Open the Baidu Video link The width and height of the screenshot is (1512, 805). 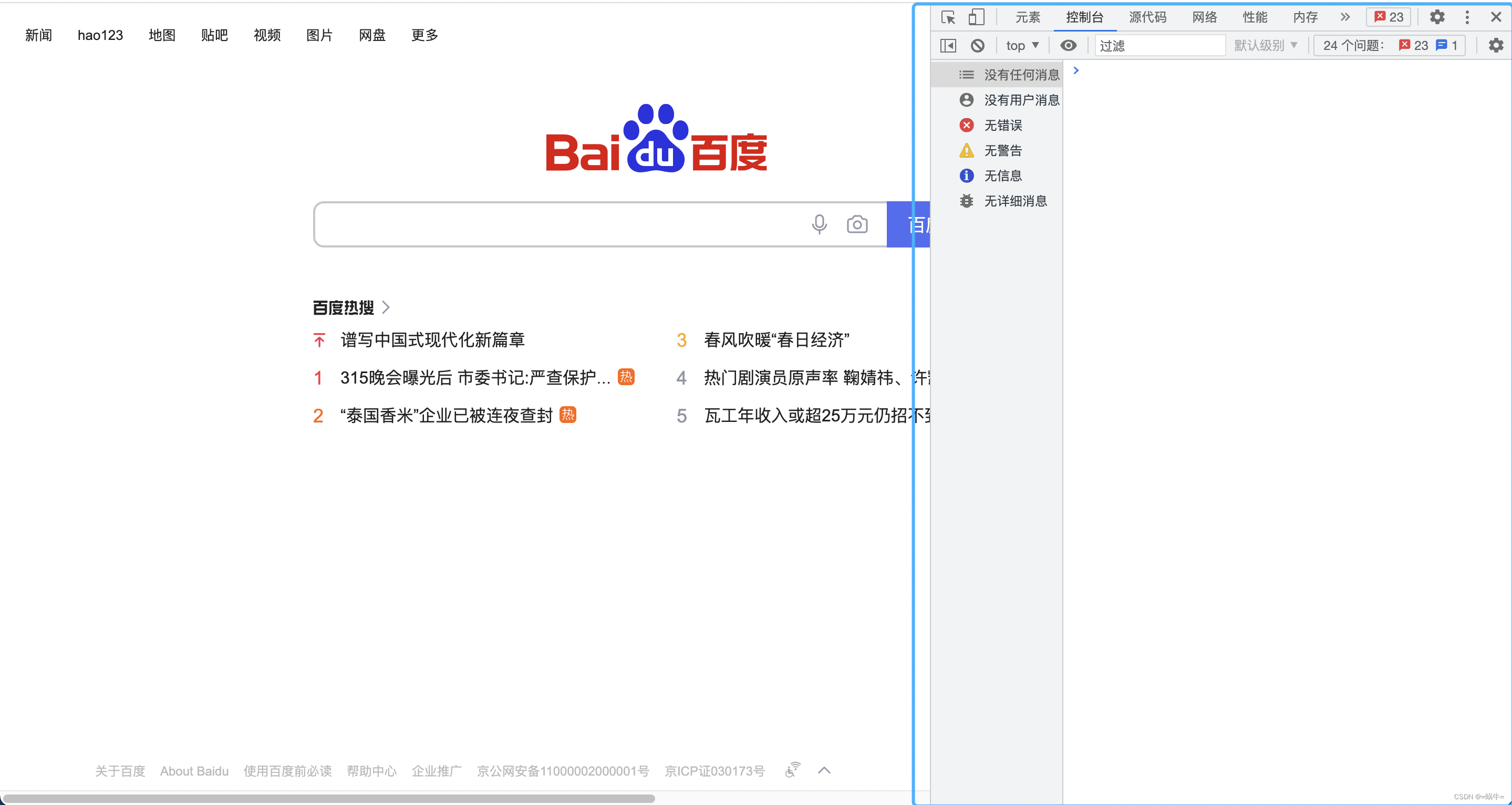[x=267, y=35]
